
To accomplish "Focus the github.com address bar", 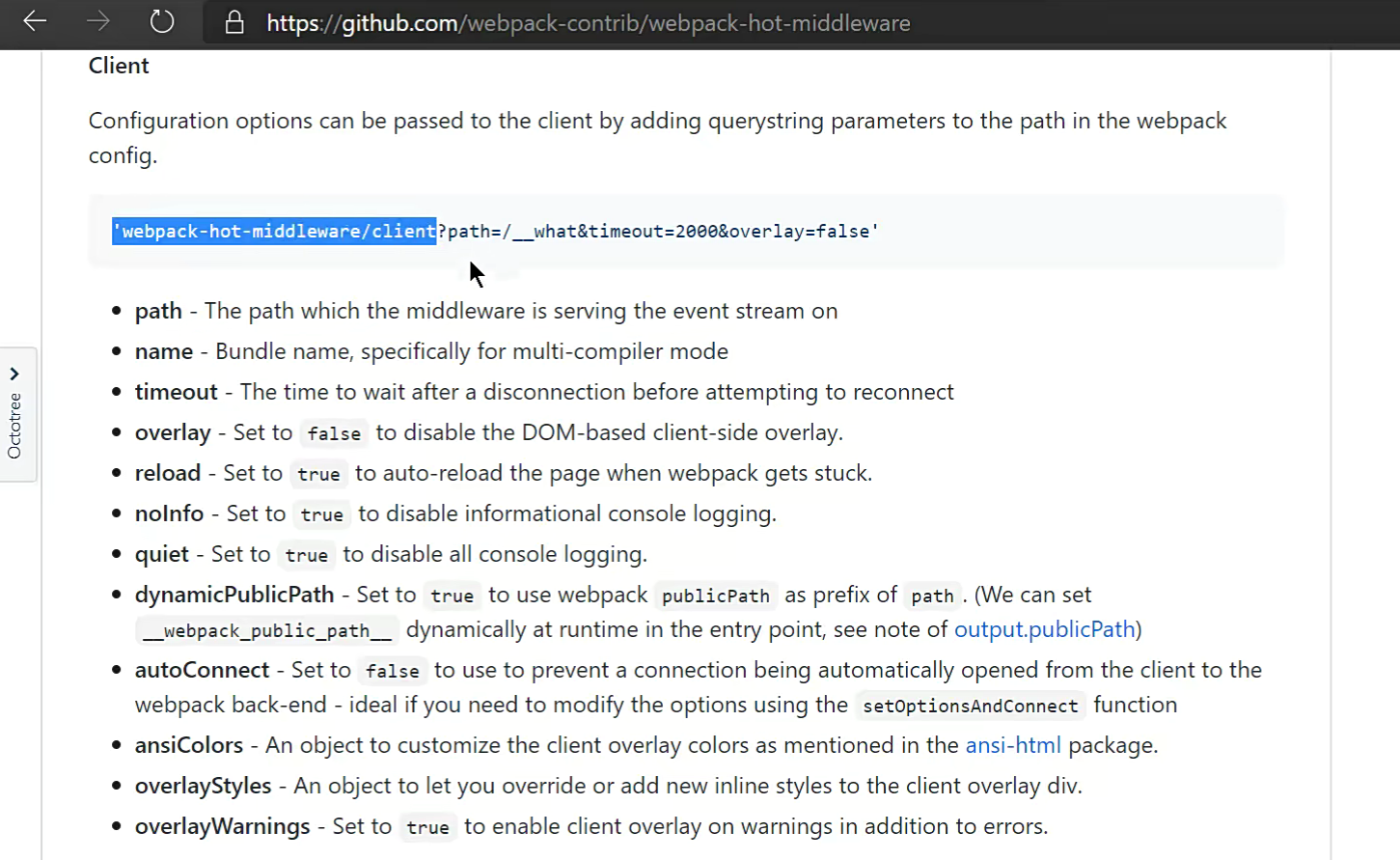I will coord(589,23).
